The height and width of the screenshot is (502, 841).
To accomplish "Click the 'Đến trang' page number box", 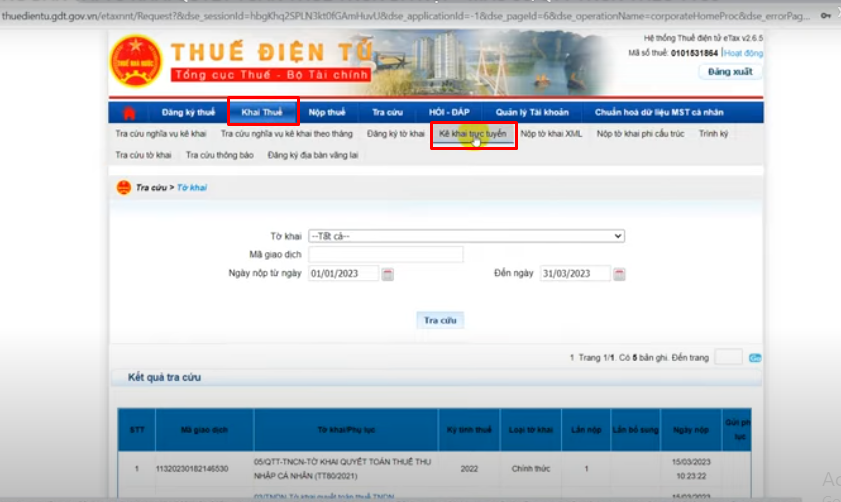I will tap(729, 357).
